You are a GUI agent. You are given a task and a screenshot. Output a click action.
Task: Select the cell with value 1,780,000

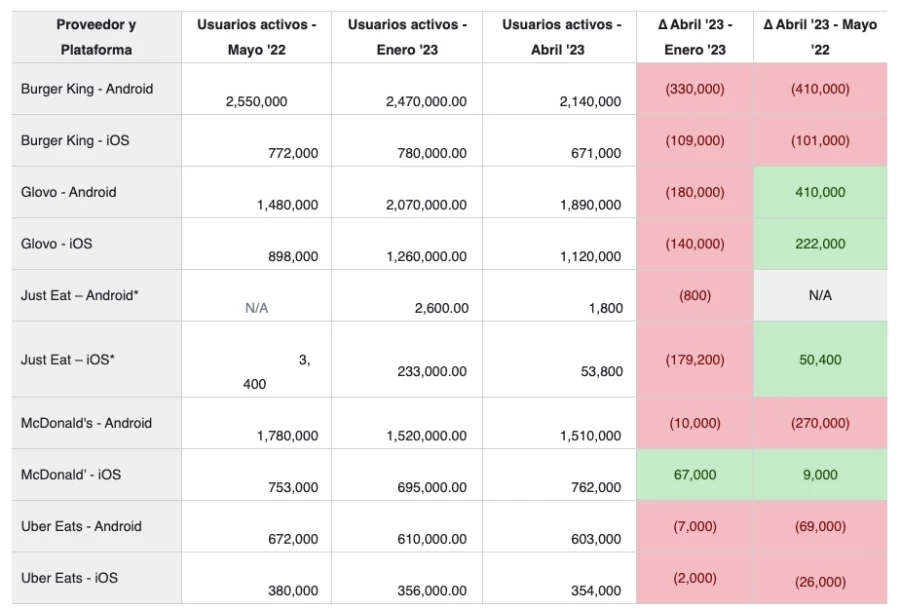coord(257,423)
